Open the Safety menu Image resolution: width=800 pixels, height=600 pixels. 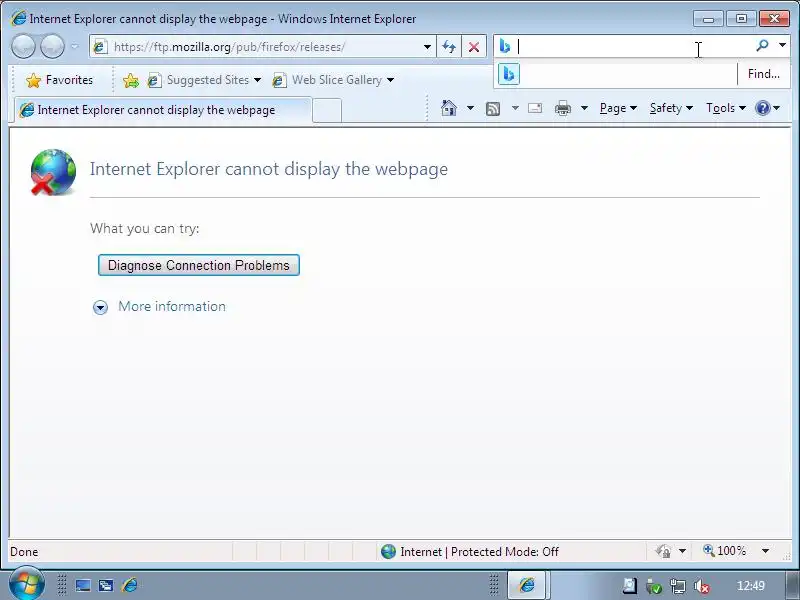point(671,108)
